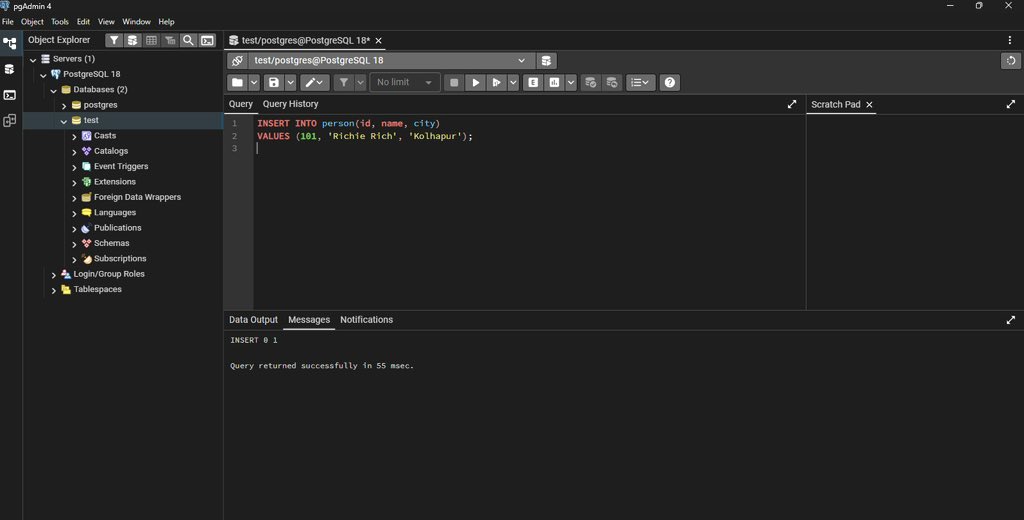Open the No limit rows dropdown
Screen dimensions: 1024x520
[404, 82]
